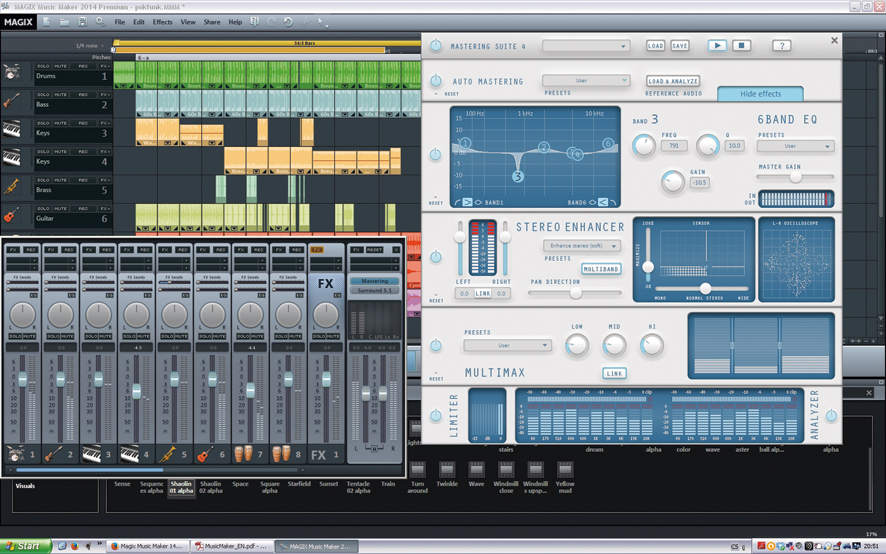Open the FX dropdown on Drums track
Image resolution: width=886 pixels, height=554 pixels.
coord(105,66)
